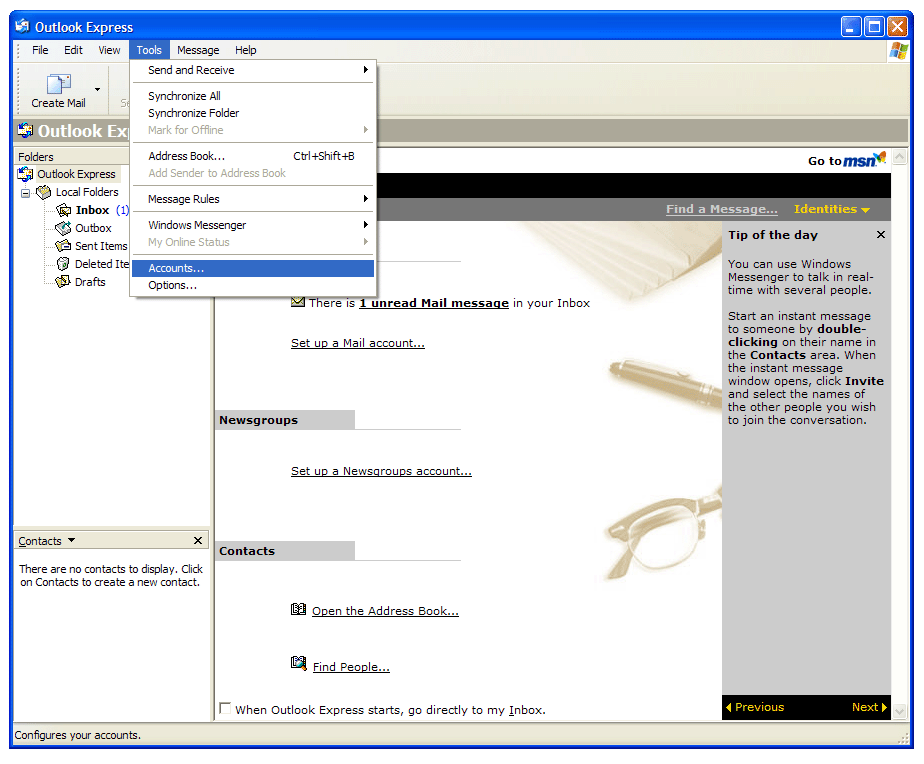The width and height of the screenshot is (924, 764).
Task: Open the View menu
Action: coord(109,50)
